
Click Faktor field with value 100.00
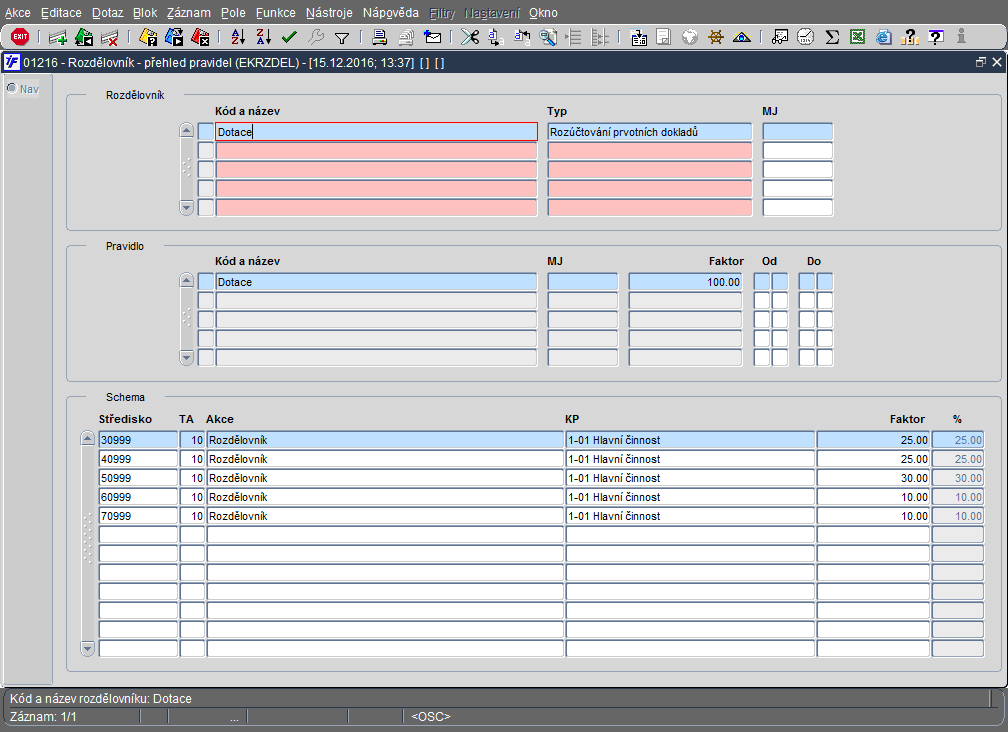(685, 282)
